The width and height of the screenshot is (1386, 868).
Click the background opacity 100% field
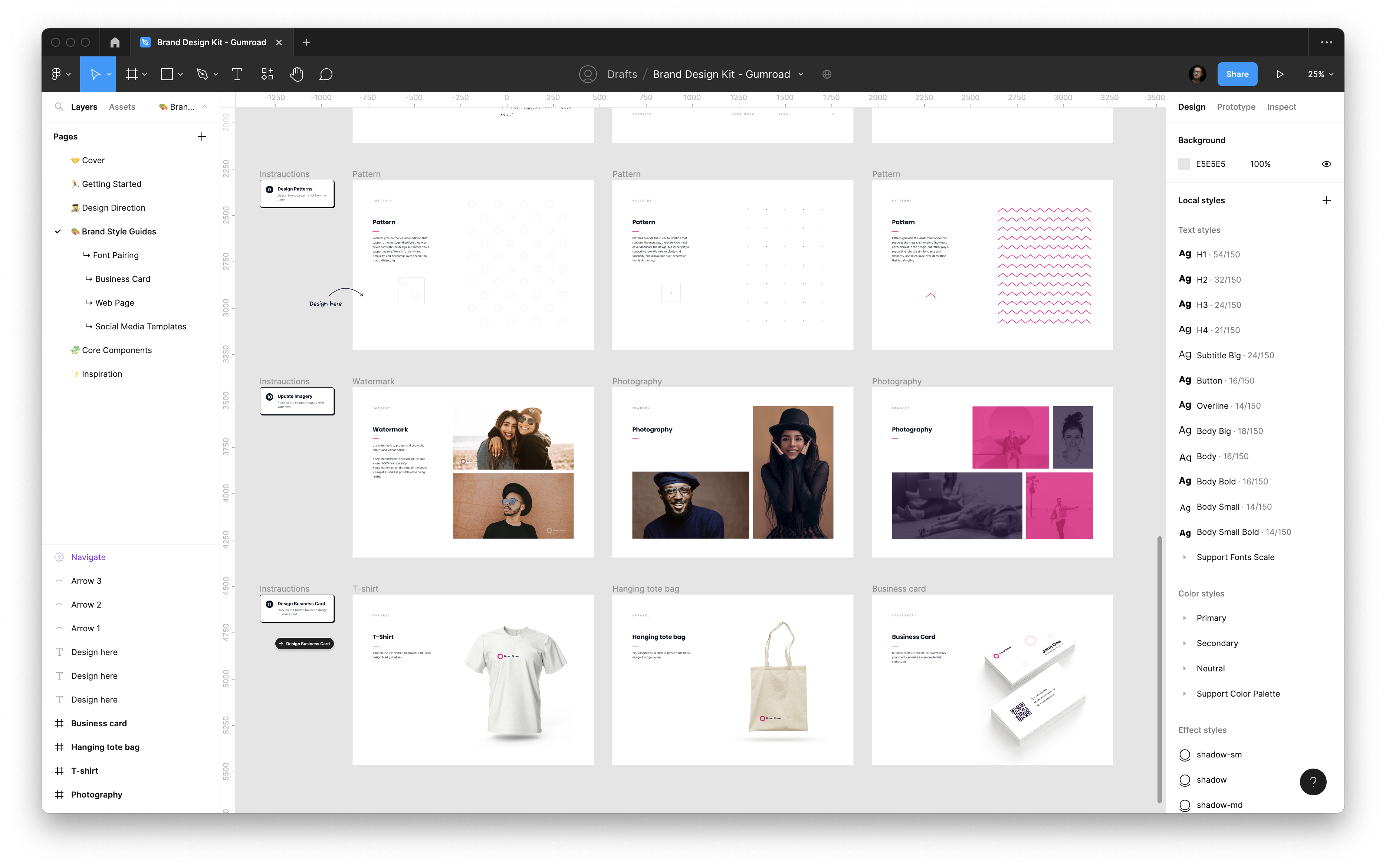point(1260,164)
